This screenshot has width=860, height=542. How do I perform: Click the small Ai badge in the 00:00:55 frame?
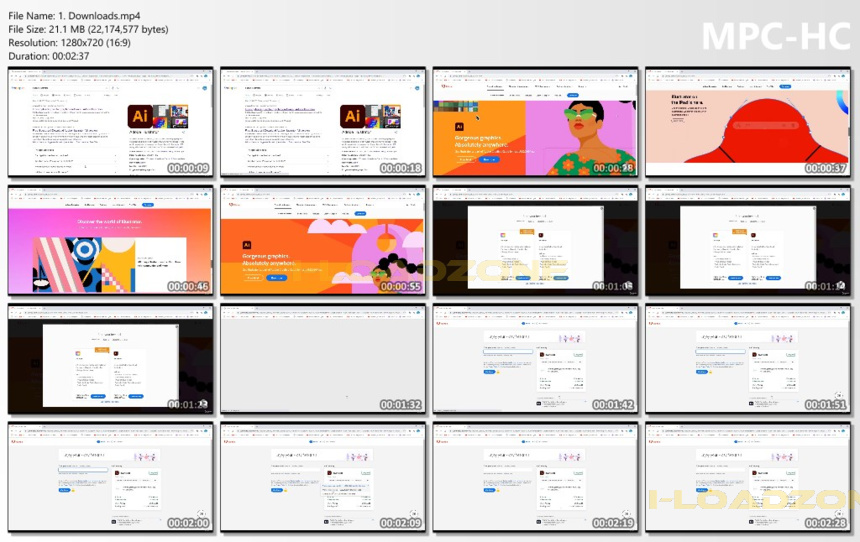coord(247,245)
